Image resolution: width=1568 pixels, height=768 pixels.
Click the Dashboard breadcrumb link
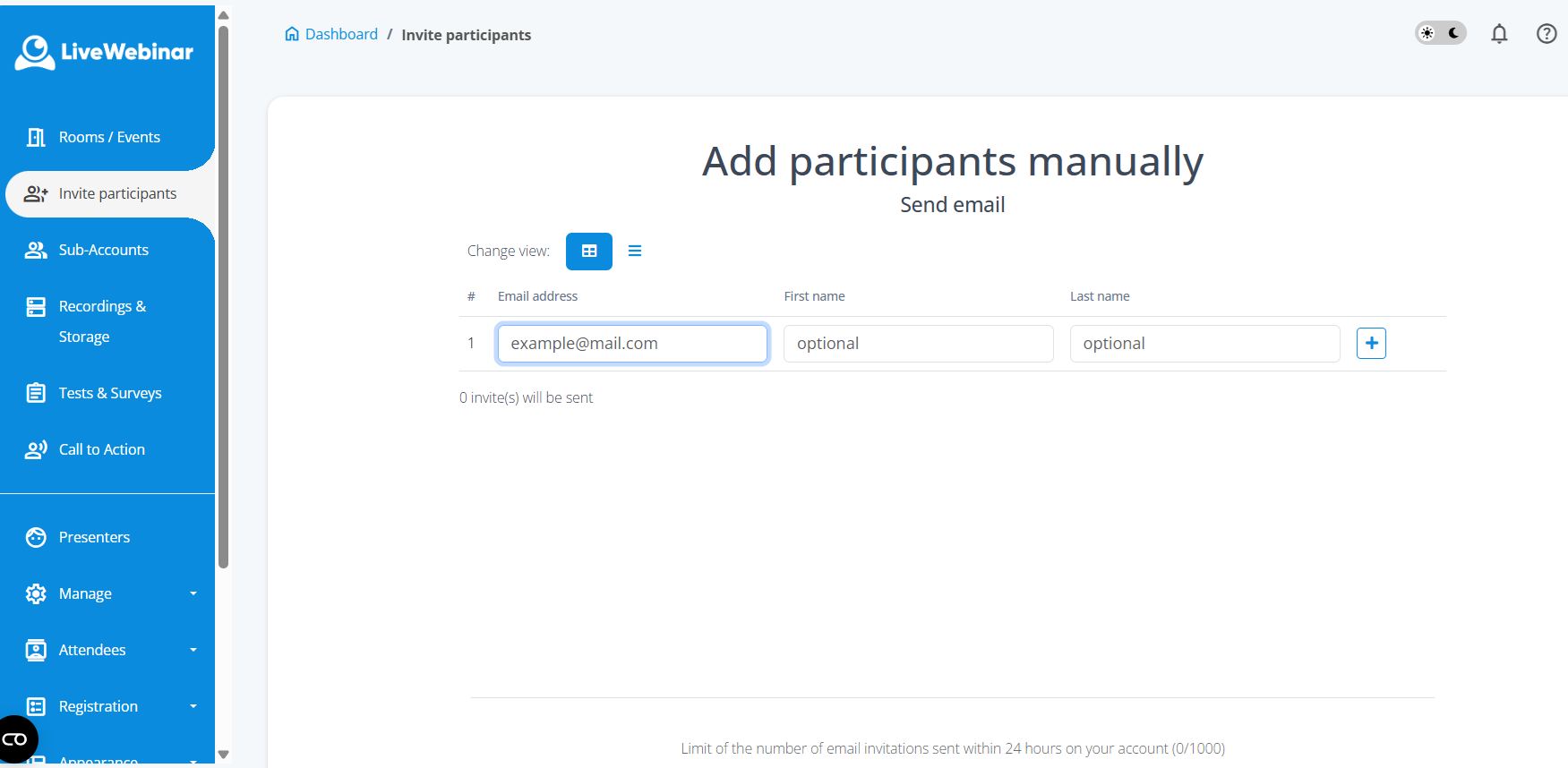(x=341, y=34)
